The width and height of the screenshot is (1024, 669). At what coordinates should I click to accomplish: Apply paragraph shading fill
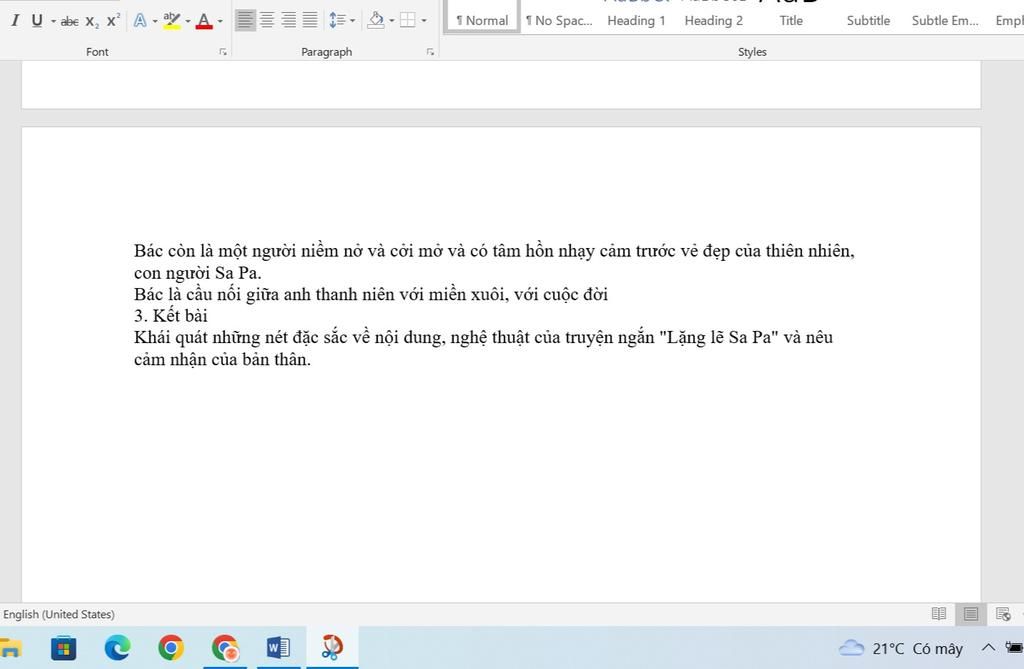coord(376,20)
